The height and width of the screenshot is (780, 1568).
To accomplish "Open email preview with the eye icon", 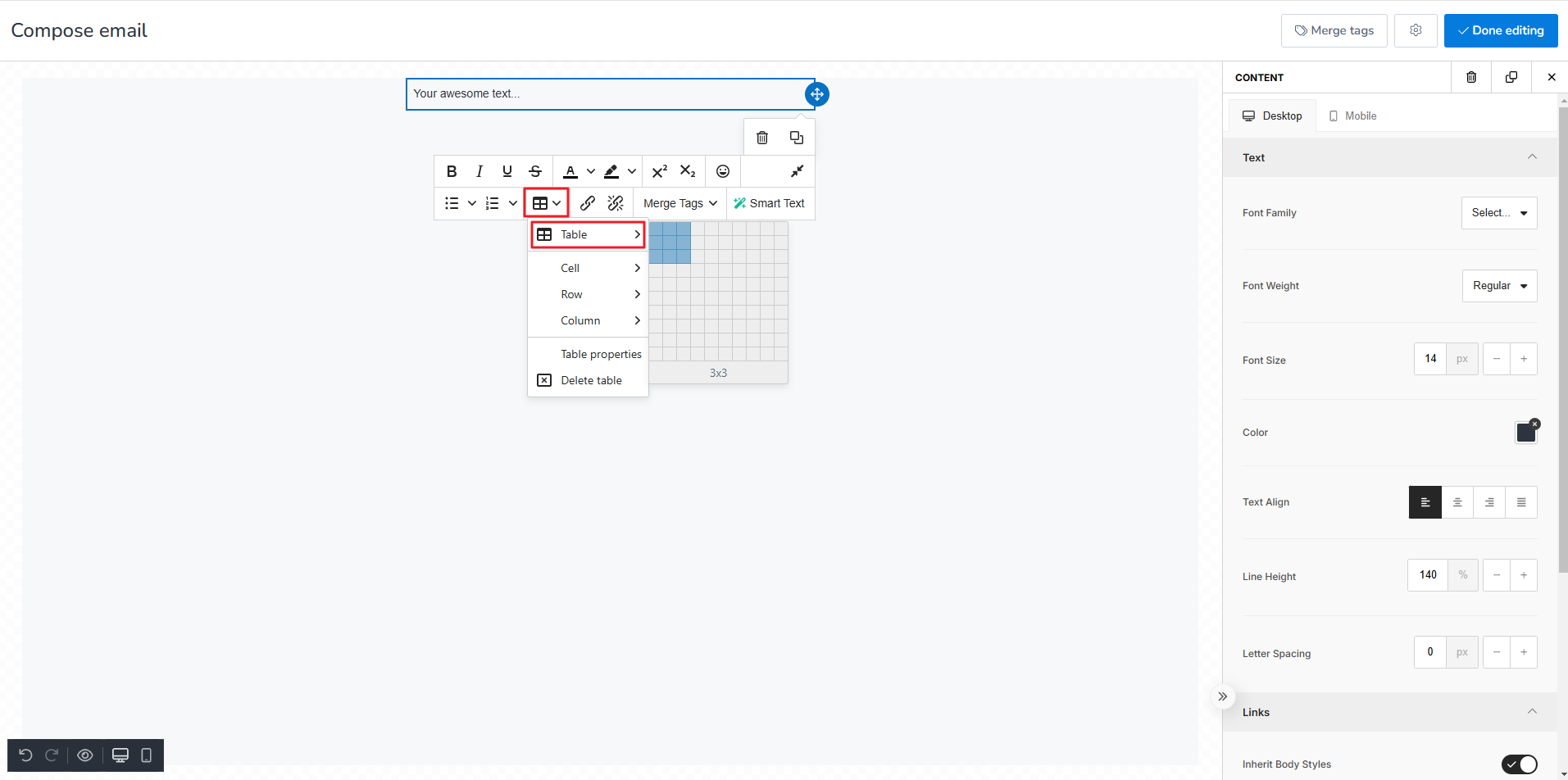I will 84,755.
